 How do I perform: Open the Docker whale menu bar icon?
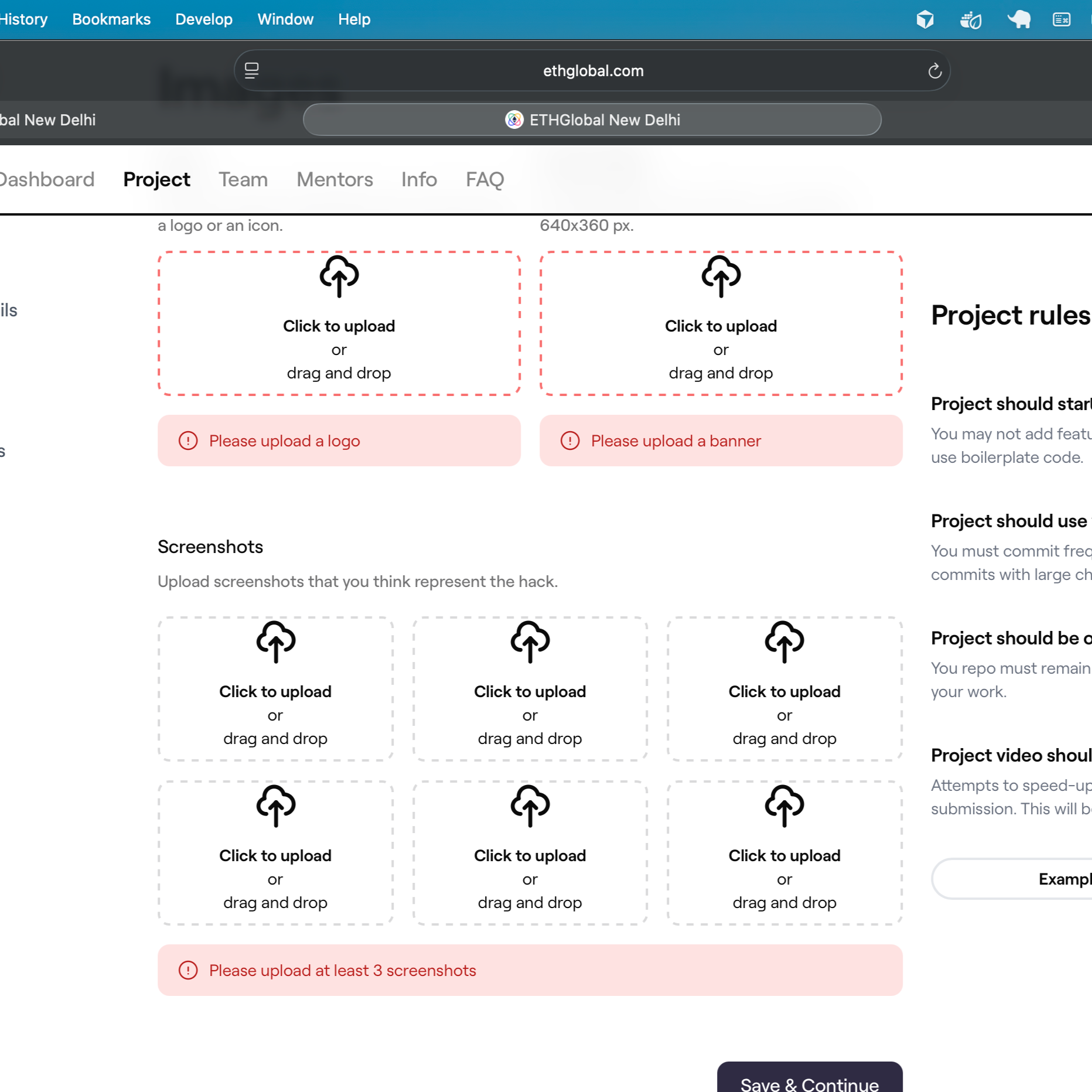971,19
